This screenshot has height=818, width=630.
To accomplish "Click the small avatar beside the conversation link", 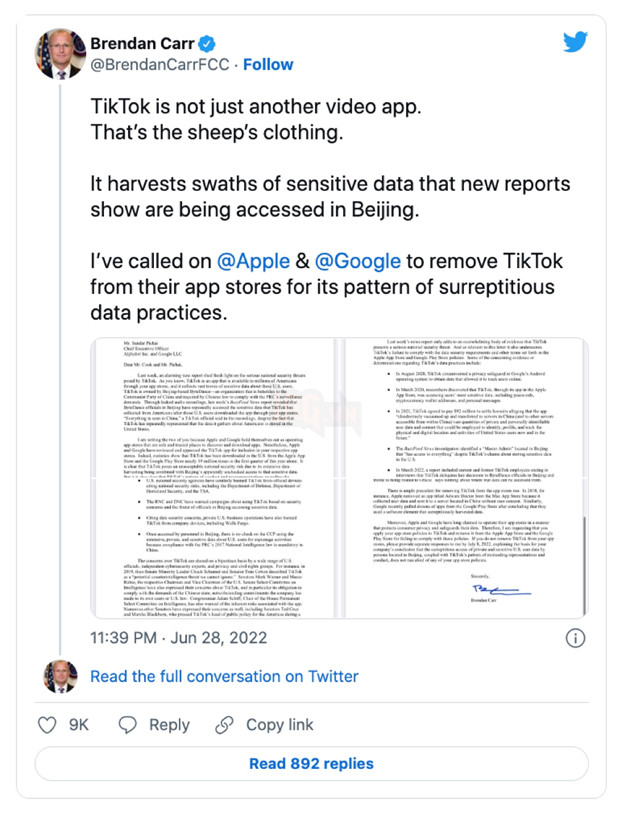I will (x=60, y=677).
